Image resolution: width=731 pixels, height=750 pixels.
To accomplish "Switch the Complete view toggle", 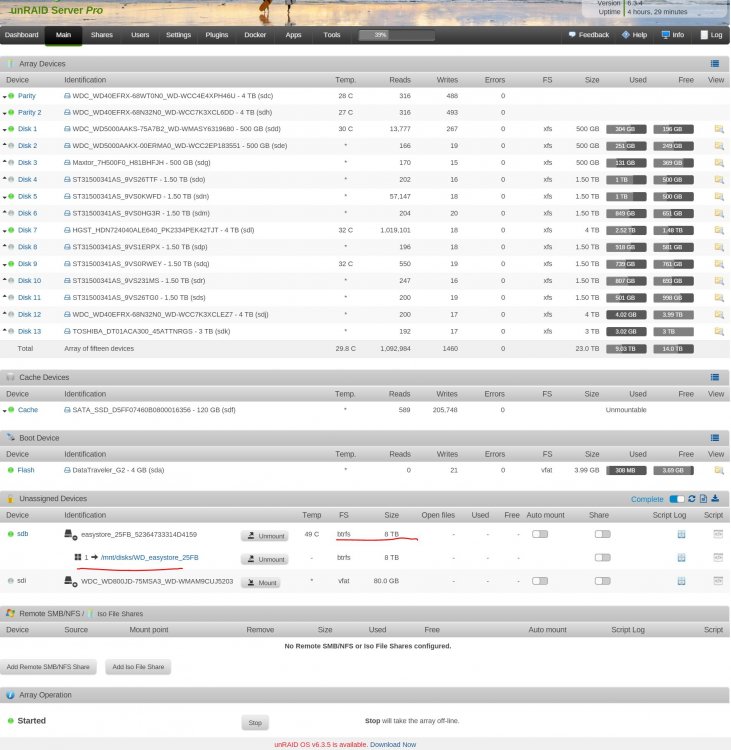I will click(x=677, y=499).
